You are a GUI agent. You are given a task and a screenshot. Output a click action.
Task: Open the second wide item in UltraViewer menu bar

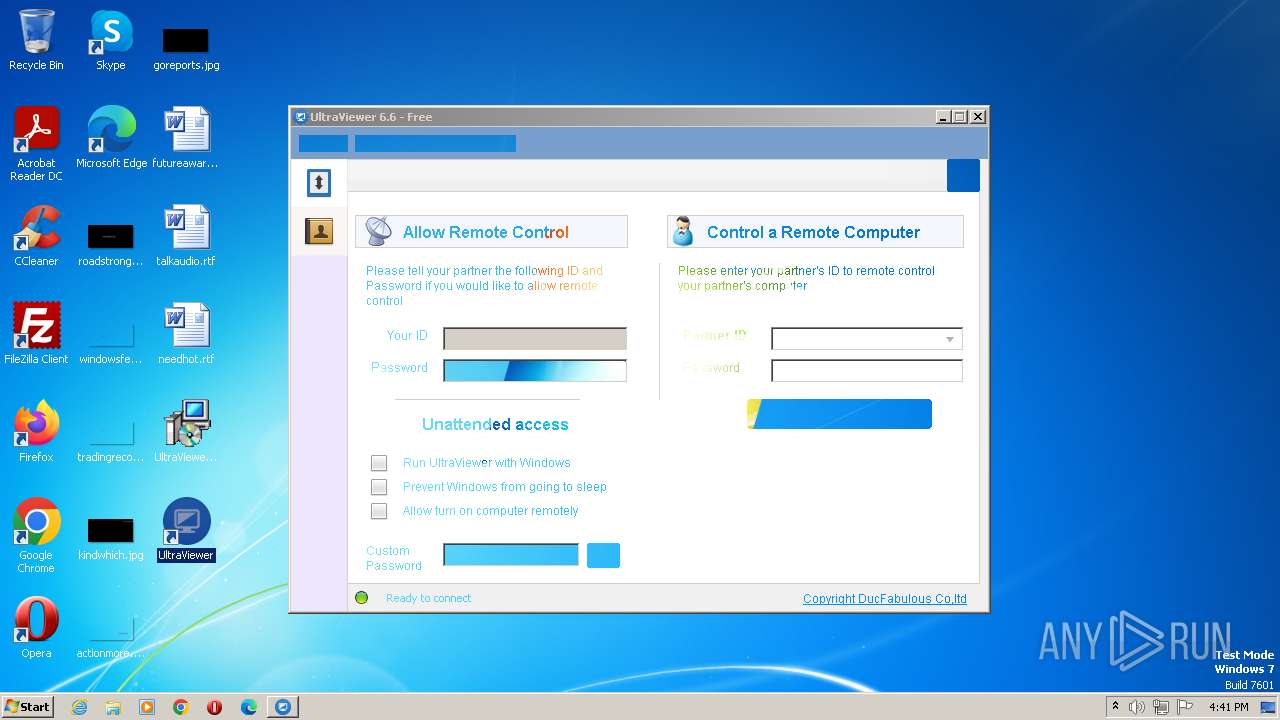435,143
